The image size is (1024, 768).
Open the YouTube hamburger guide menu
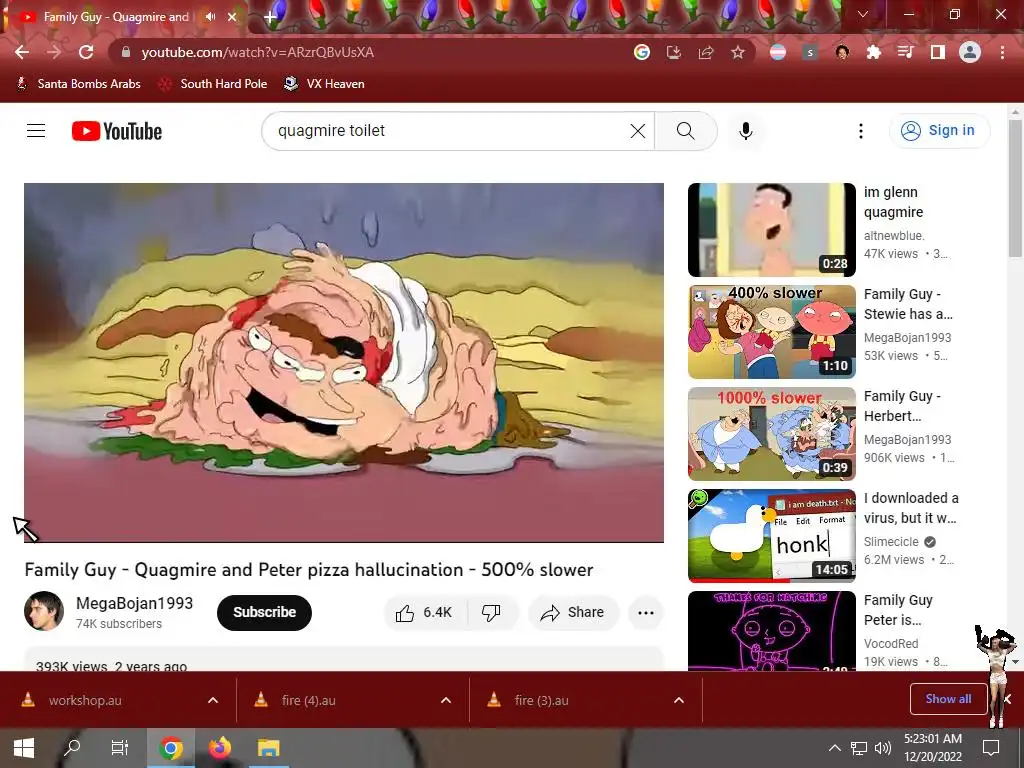click(36, 131)
